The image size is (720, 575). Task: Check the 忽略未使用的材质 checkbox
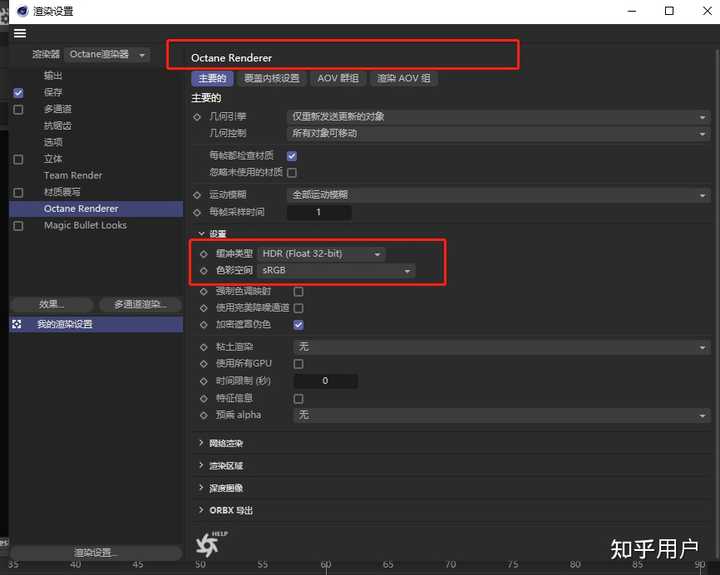(292, 173)
